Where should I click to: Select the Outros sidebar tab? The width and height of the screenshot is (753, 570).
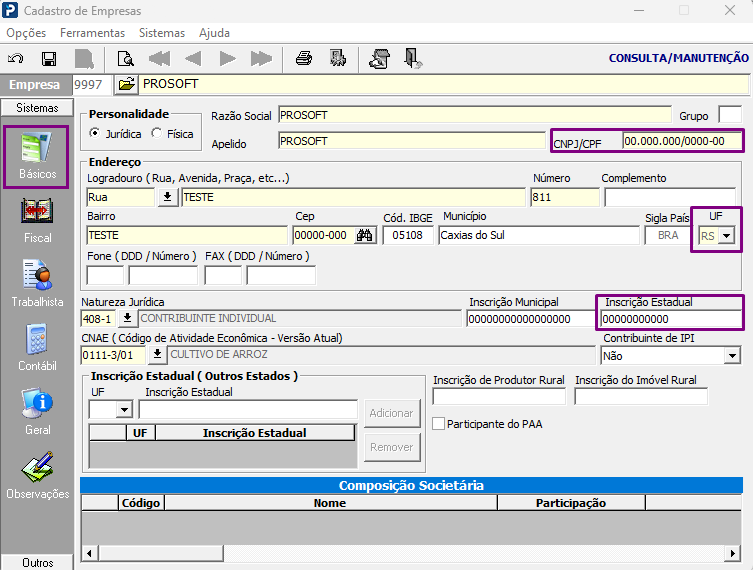37,562
